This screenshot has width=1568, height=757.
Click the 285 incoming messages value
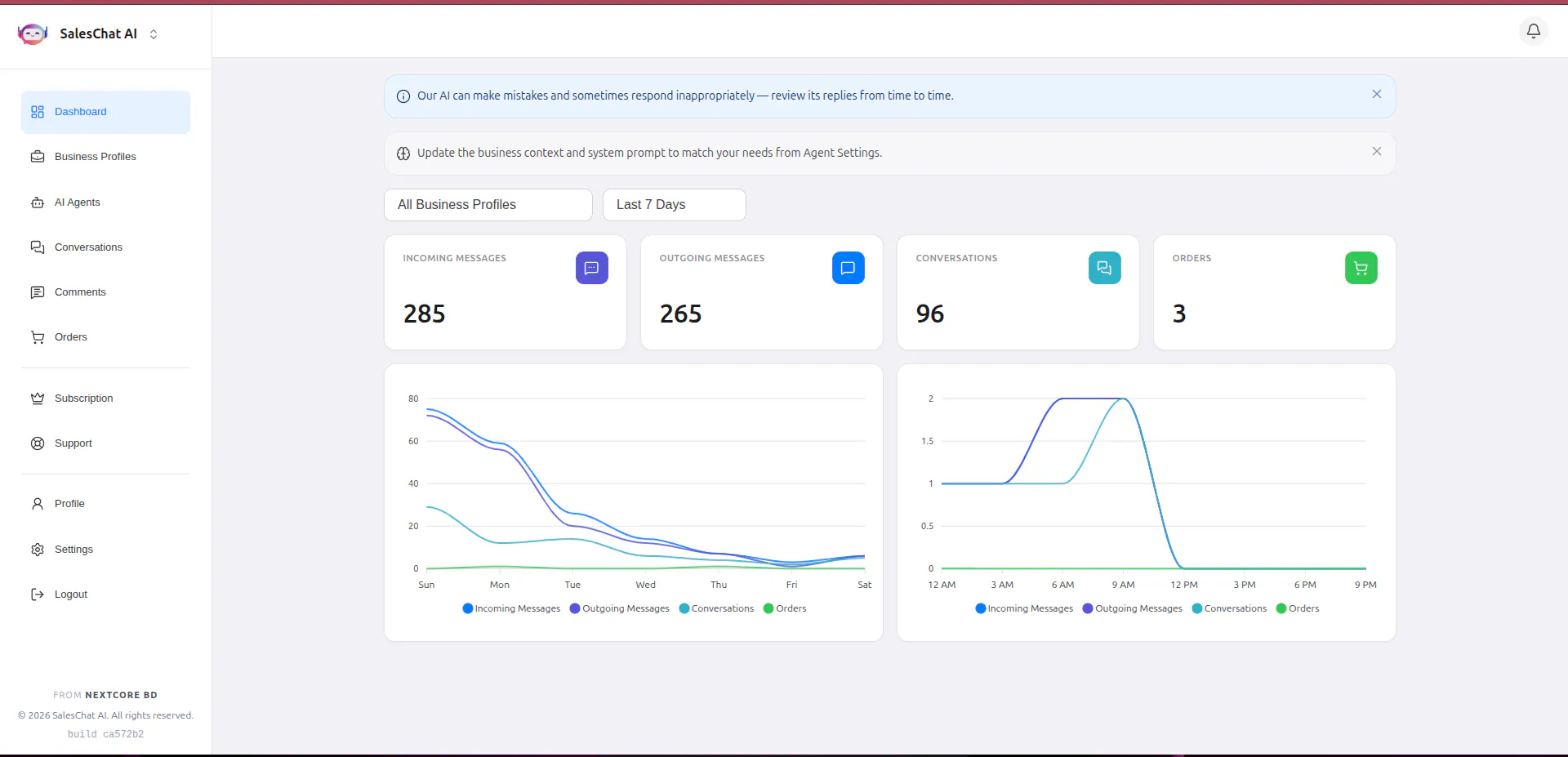[x=425, y=314]
